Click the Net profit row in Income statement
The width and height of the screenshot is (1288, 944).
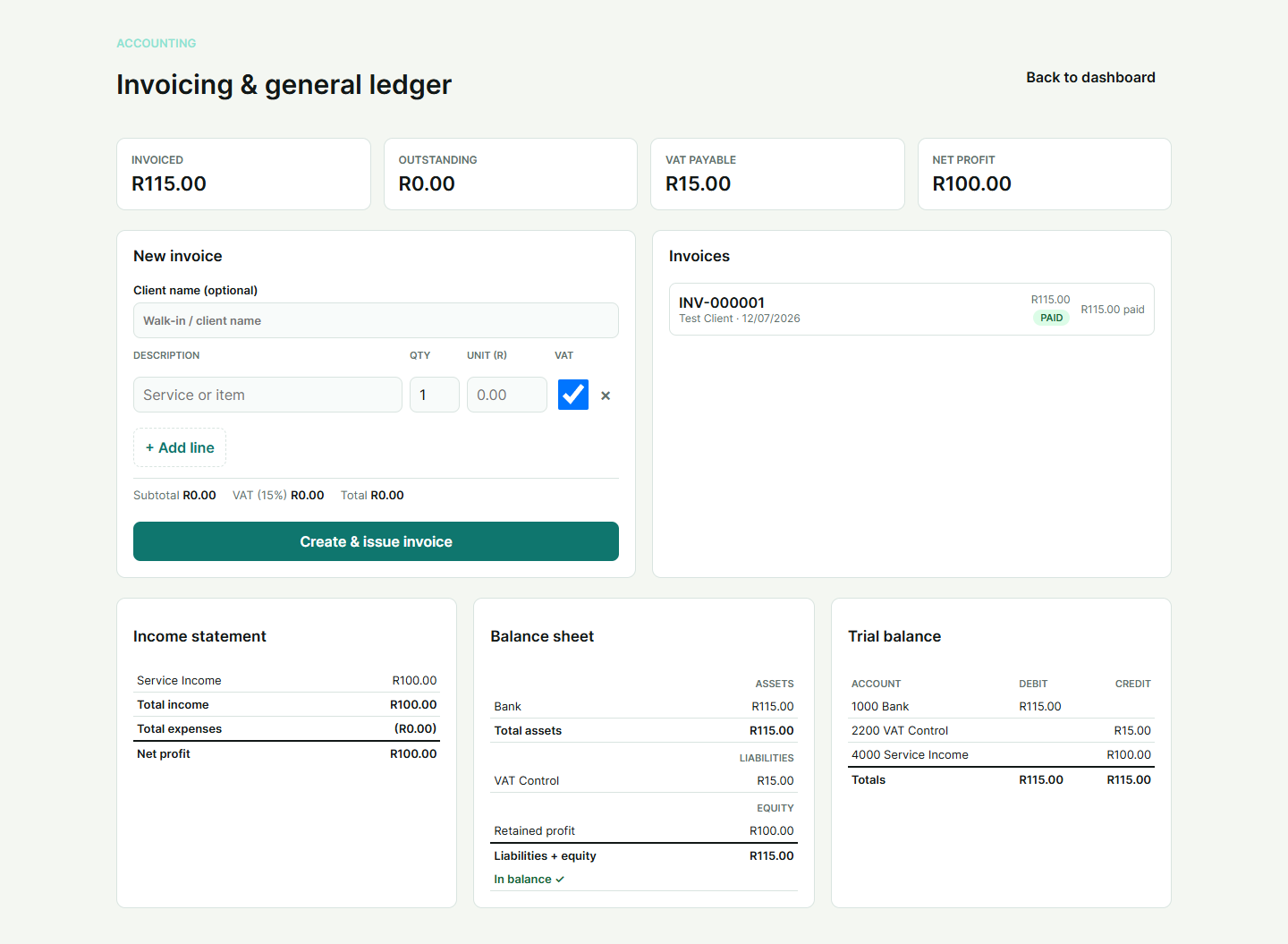pos(286,754)
